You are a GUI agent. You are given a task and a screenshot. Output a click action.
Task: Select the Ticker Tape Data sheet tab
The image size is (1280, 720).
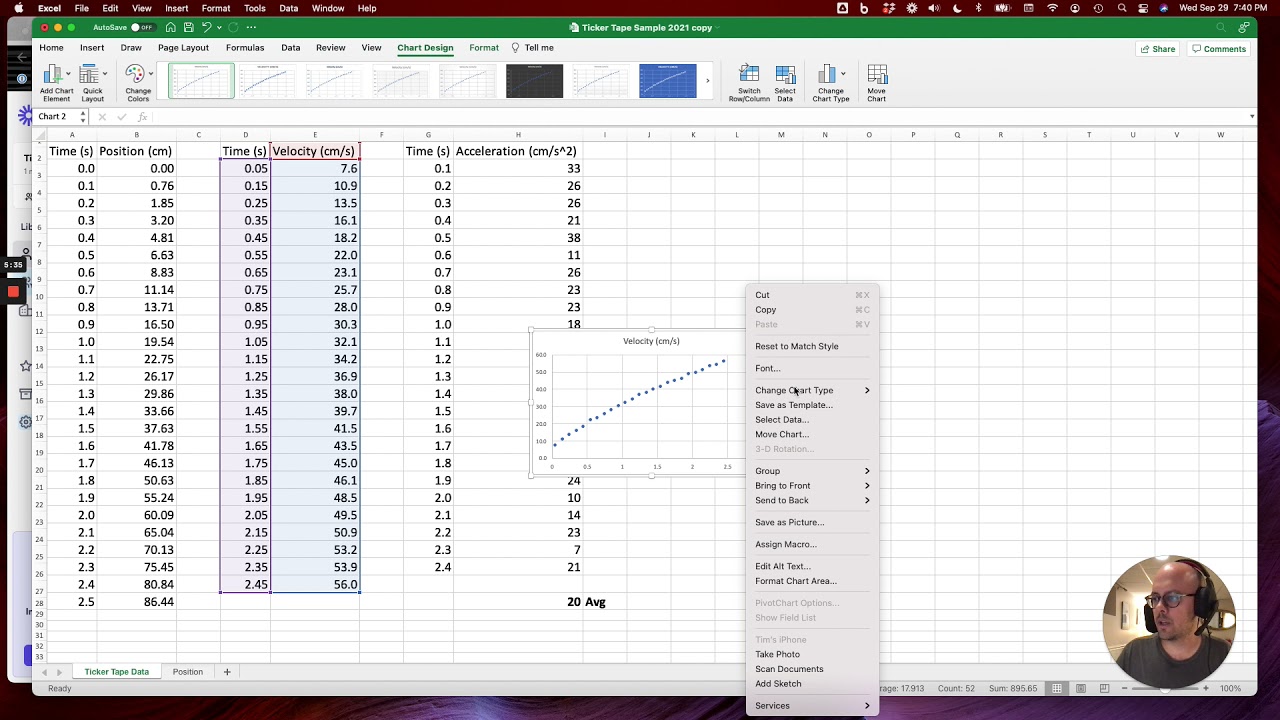point(117,672)
